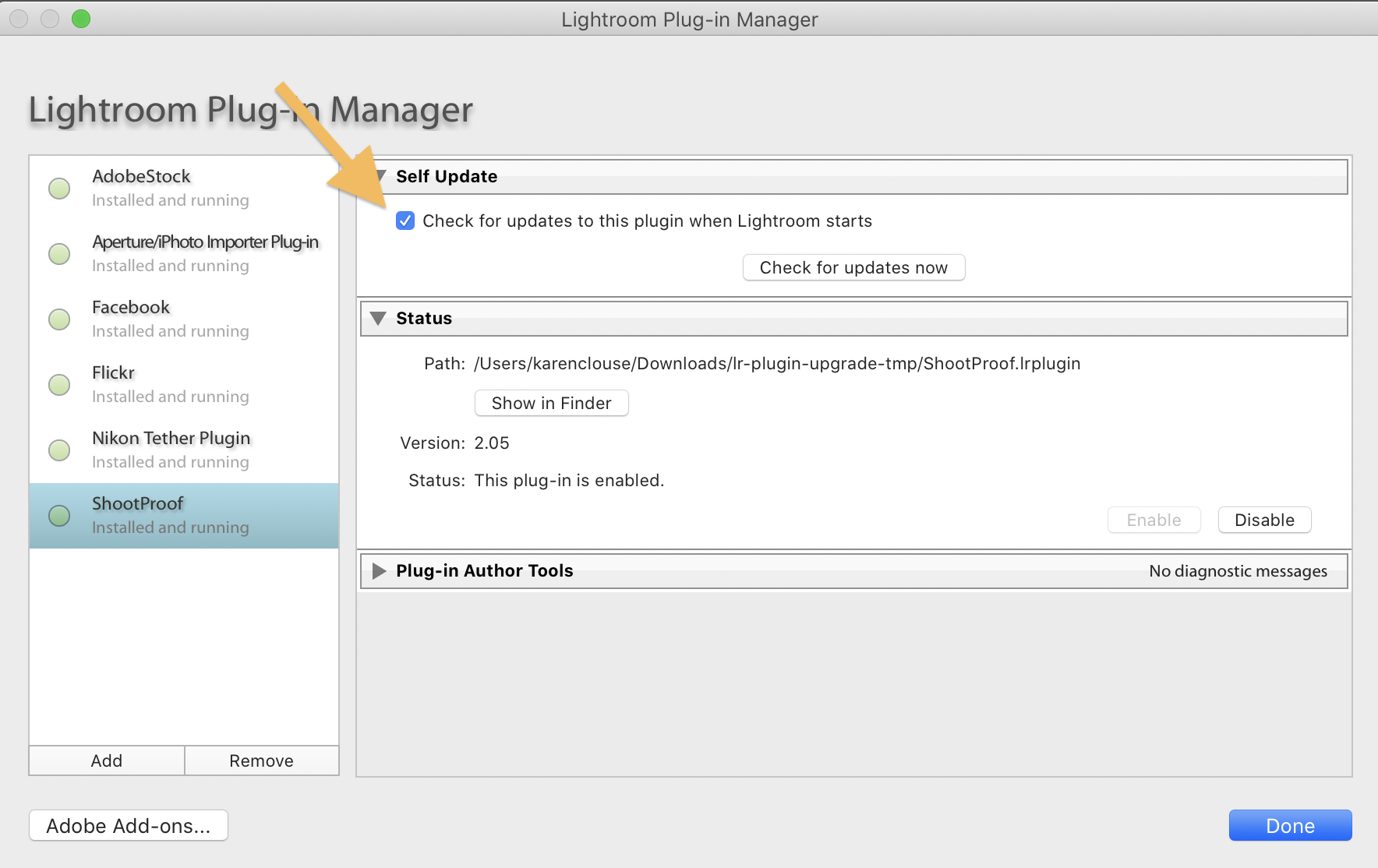Click Facebook plugin status indicator
1378x868 pixels.
point(59,319)
